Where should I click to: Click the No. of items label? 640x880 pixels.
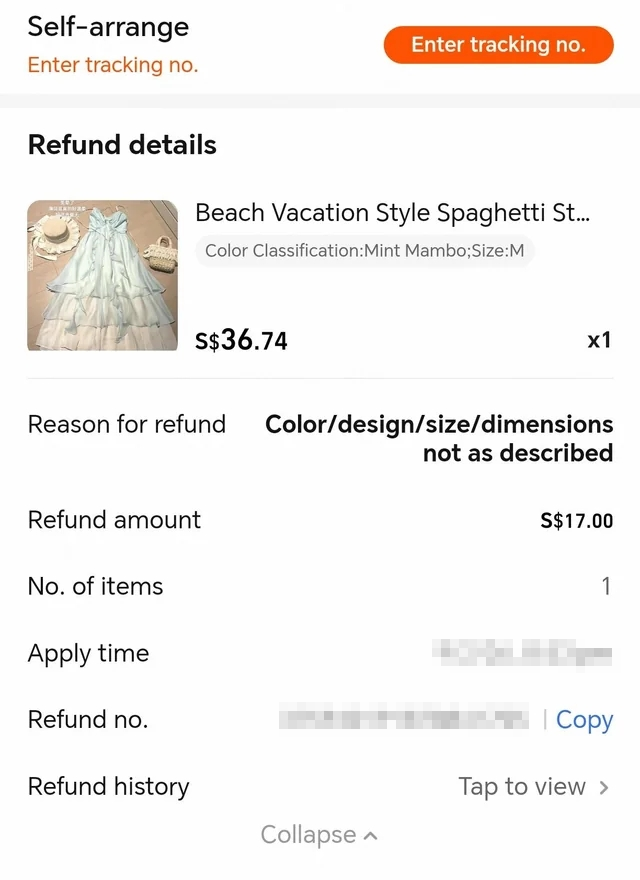click(x=95, y=587)
